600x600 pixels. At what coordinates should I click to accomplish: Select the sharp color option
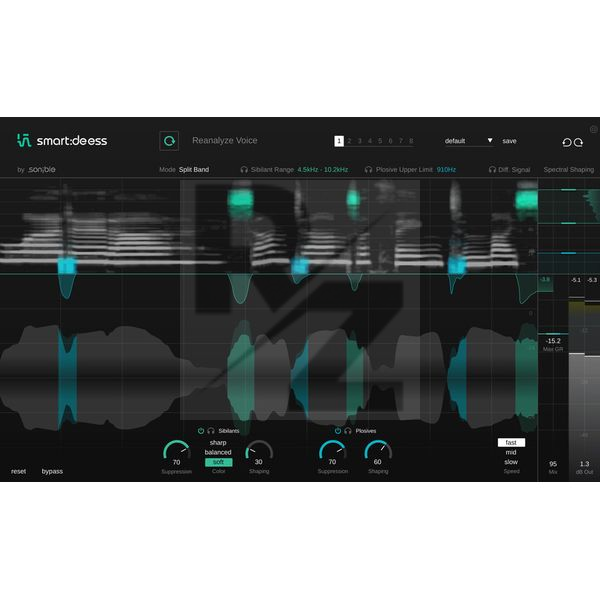coord(218,442)
